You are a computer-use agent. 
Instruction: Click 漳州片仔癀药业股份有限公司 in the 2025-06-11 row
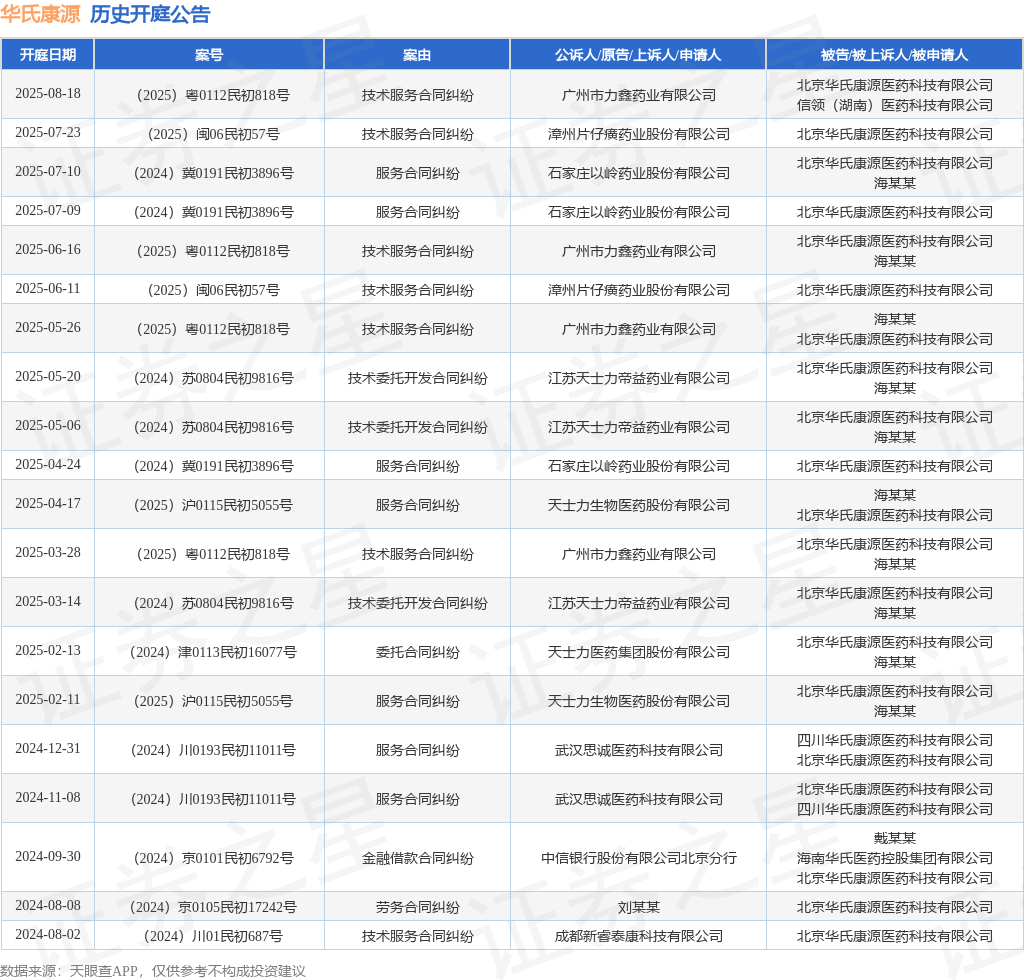pos(639,290)
